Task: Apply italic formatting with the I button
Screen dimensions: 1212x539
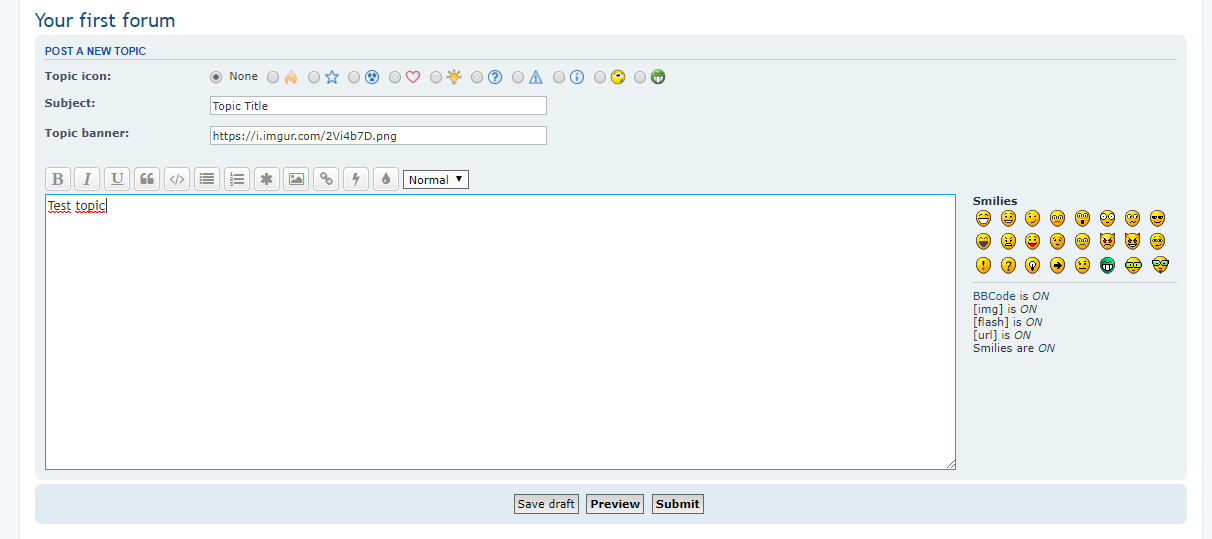Action: [88, 179]
